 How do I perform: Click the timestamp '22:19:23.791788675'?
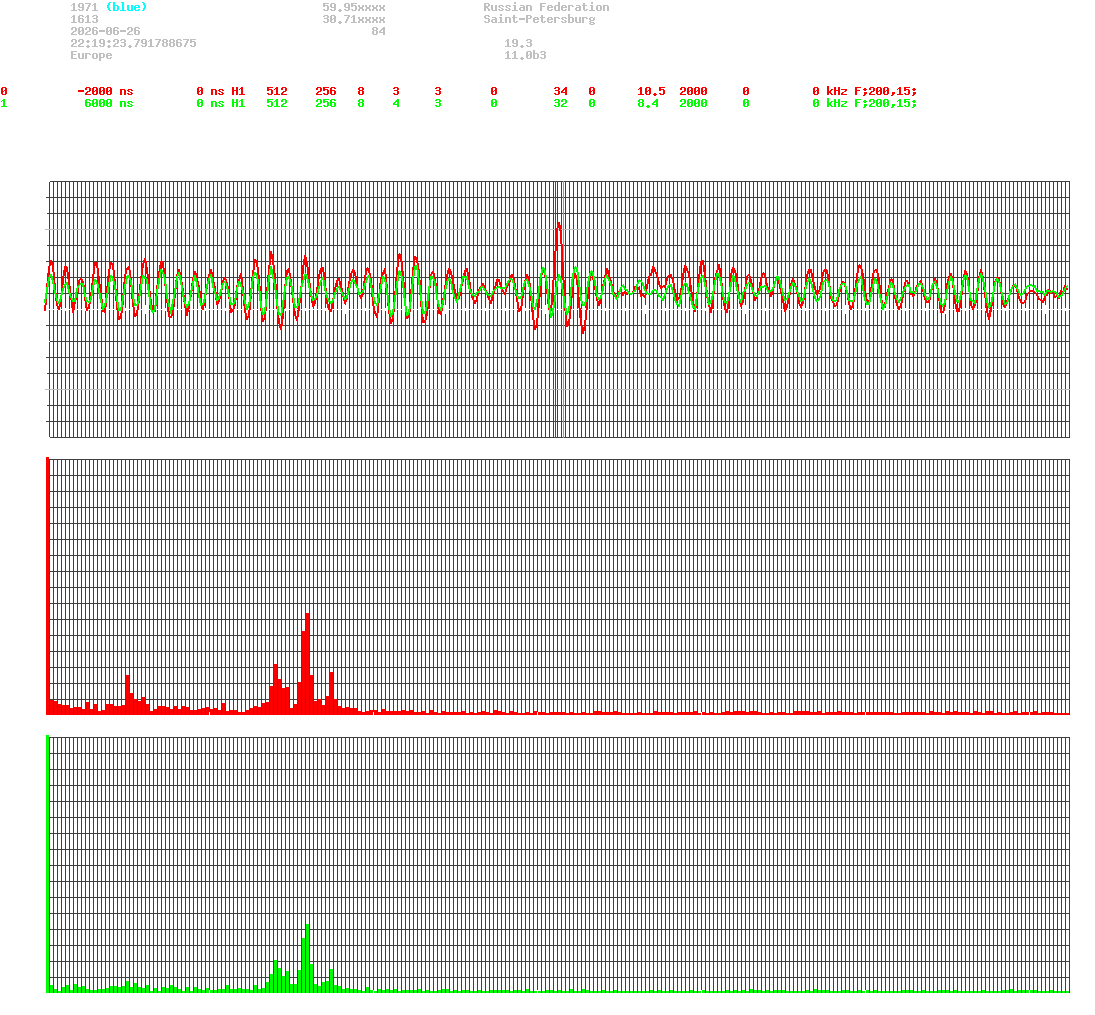click(133, 43)
